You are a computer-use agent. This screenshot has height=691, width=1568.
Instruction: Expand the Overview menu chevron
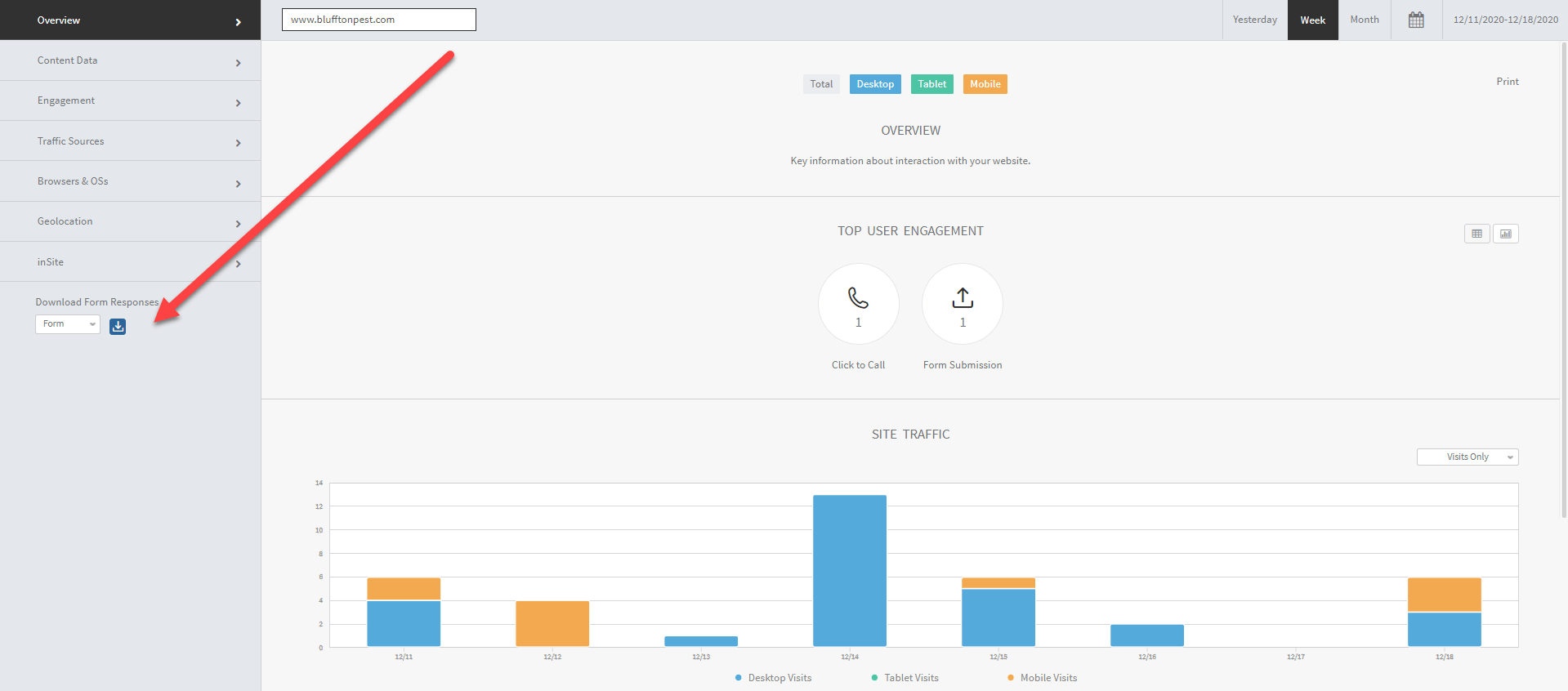(238, 22)
